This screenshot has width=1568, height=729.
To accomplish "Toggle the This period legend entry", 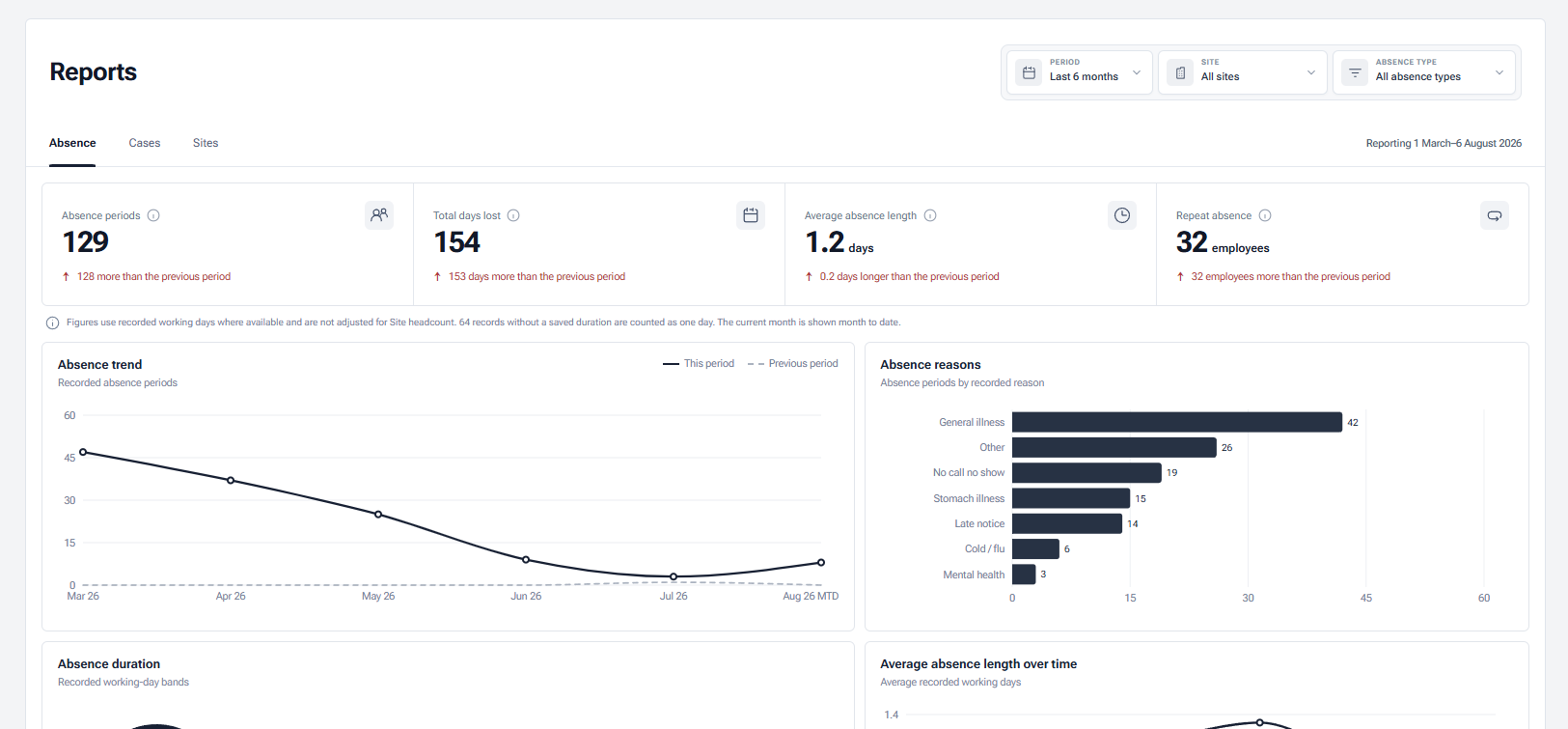I will click(699, 364).
